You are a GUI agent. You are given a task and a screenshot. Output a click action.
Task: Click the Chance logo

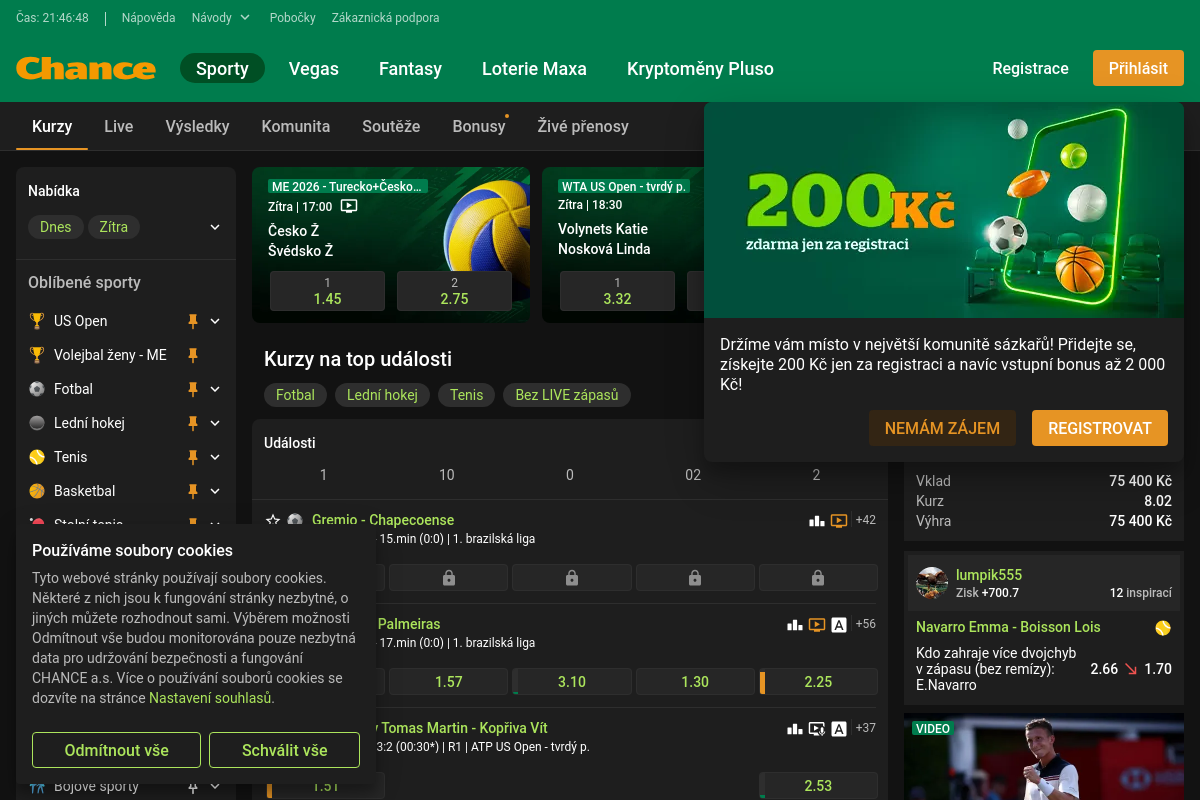(x=86, y=69)
